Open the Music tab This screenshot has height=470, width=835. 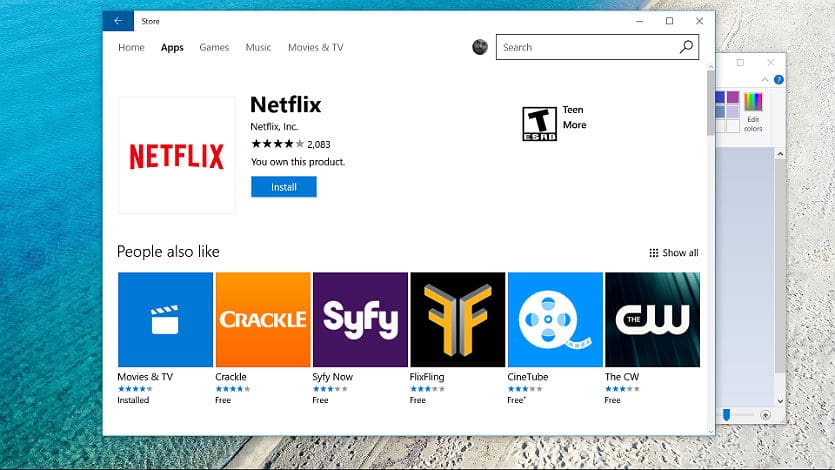[258, 47]
